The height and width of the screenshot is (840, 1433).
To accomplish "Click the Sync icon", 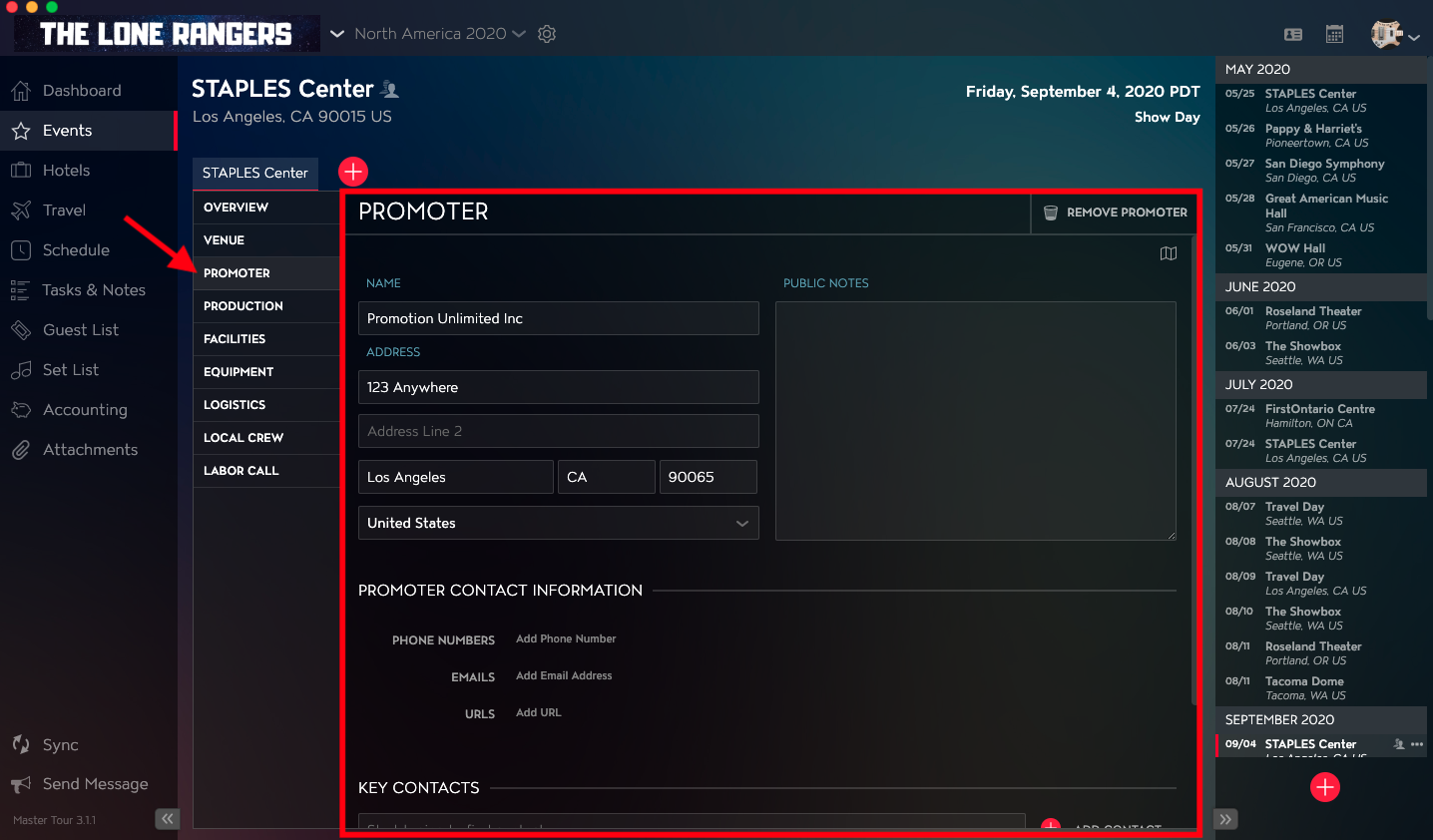I will pyautogui.click(x=21, y=745).
